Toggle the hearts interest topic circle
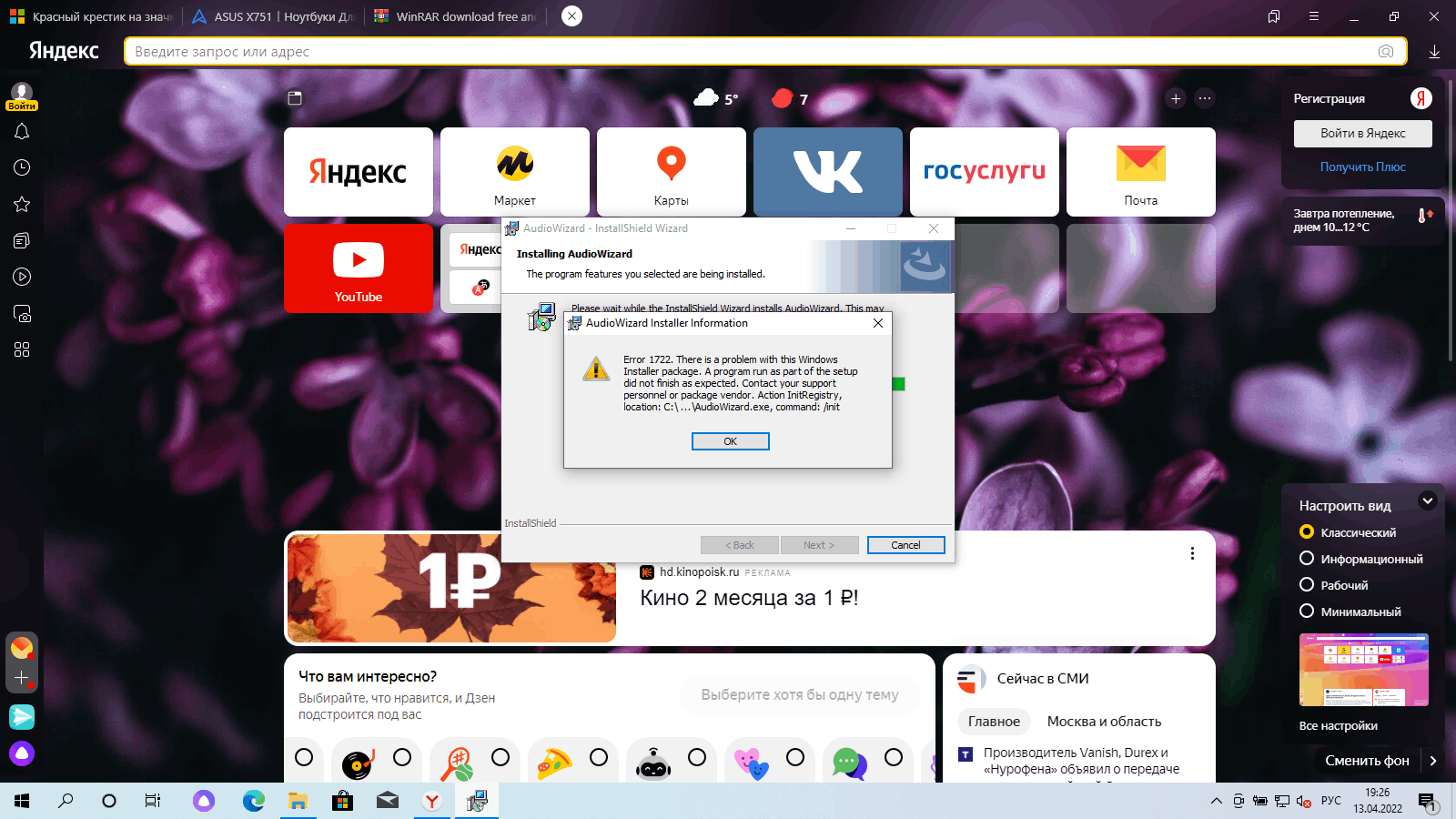1456x819 pixels. click(x=795, y=757)
